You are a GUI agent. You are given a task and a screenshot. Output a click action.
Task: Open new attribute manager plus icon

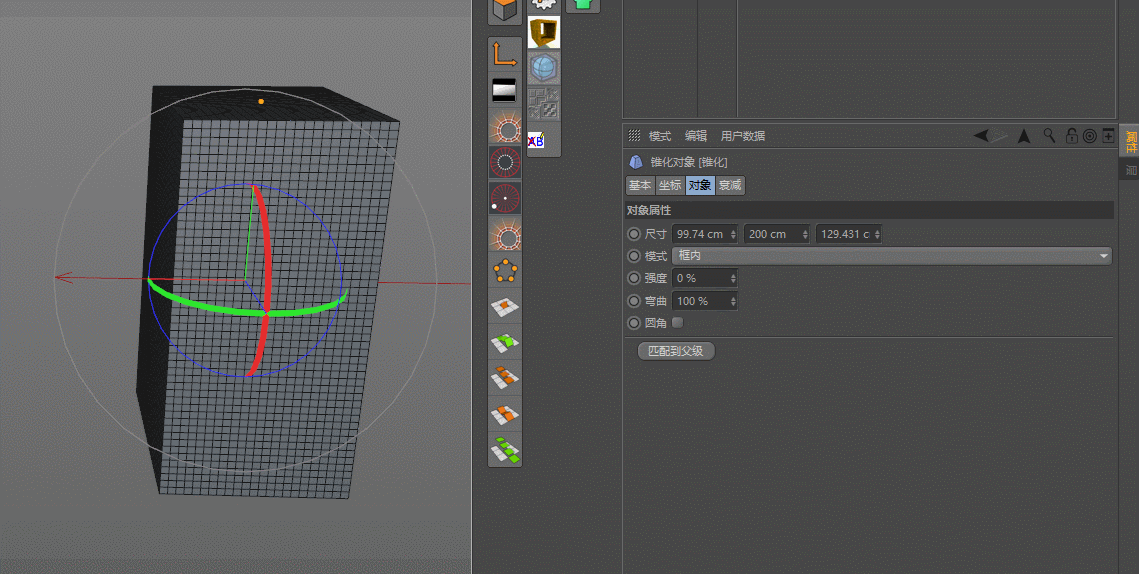pyautogui.click(x=1108, y=135)
